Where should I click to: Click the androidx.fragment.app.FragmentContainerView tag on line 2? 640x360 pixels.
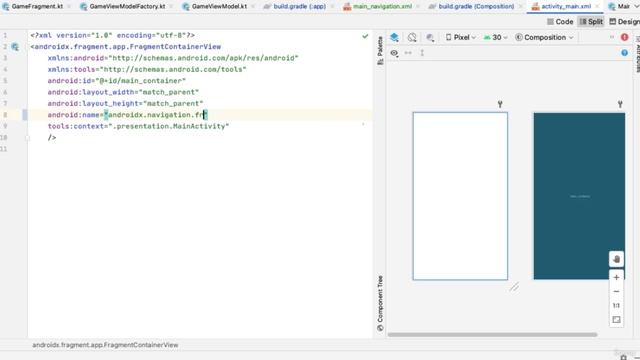click(125, 47)
